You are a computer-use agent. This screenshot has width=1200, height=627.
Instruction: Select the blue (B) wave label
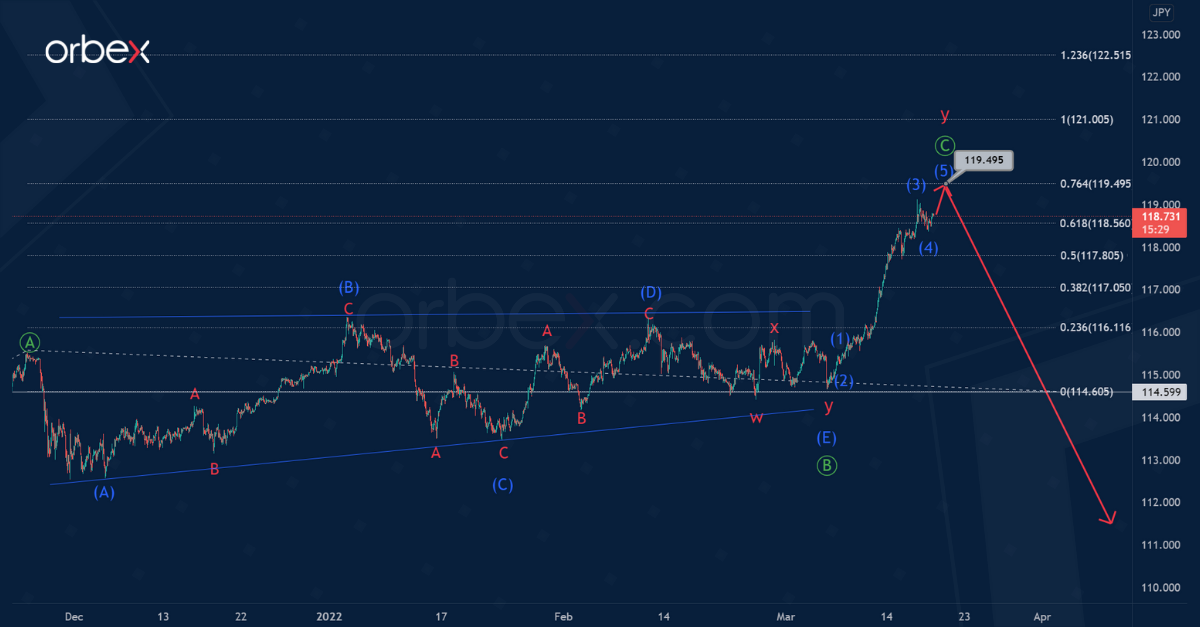click(348, 287)
